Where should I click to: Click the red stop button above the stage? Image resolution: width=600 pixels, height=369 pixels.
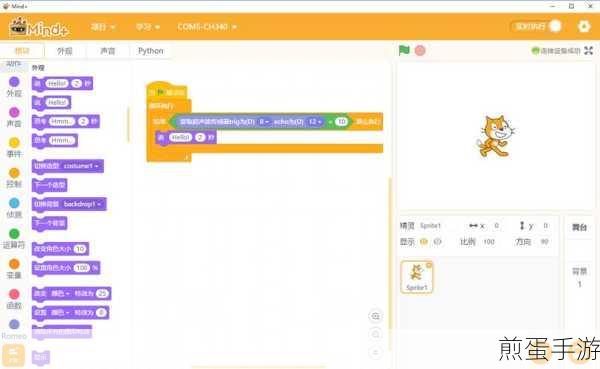[420, 51]
